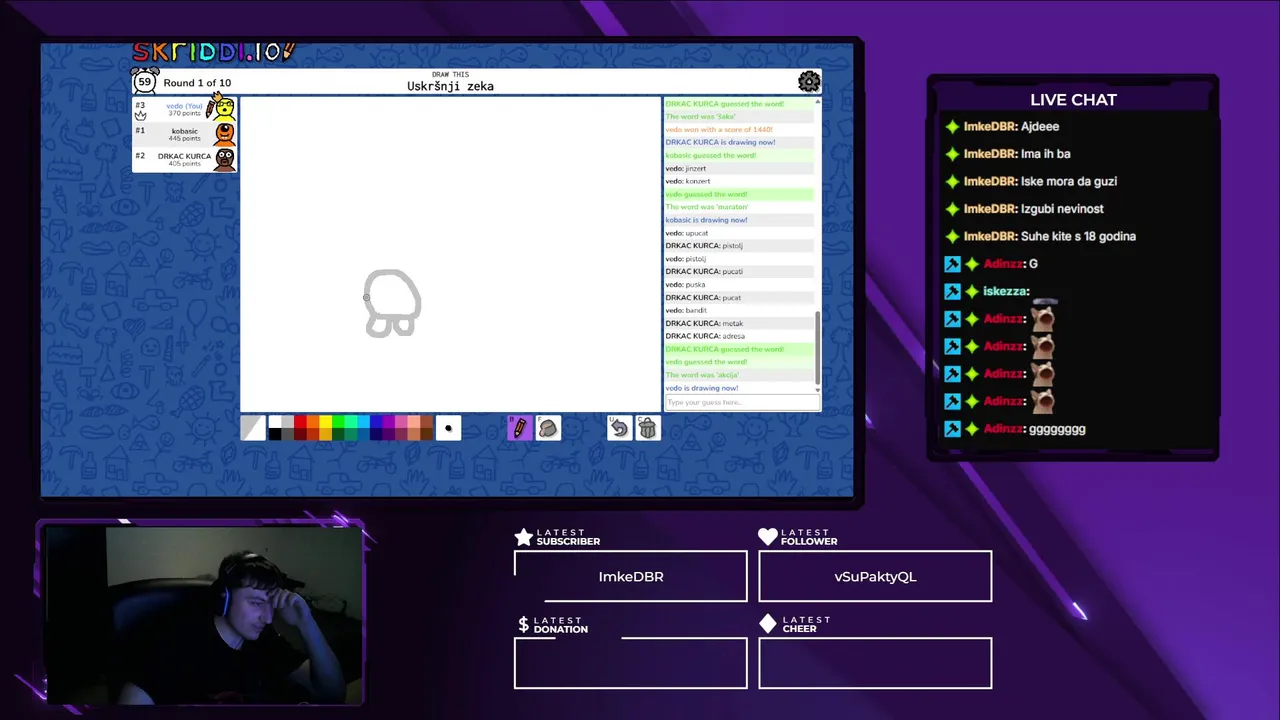This screenshot has width=1280, height=720.
Task: Pick the sky blue color swatch
Action: tap(363, 421)
